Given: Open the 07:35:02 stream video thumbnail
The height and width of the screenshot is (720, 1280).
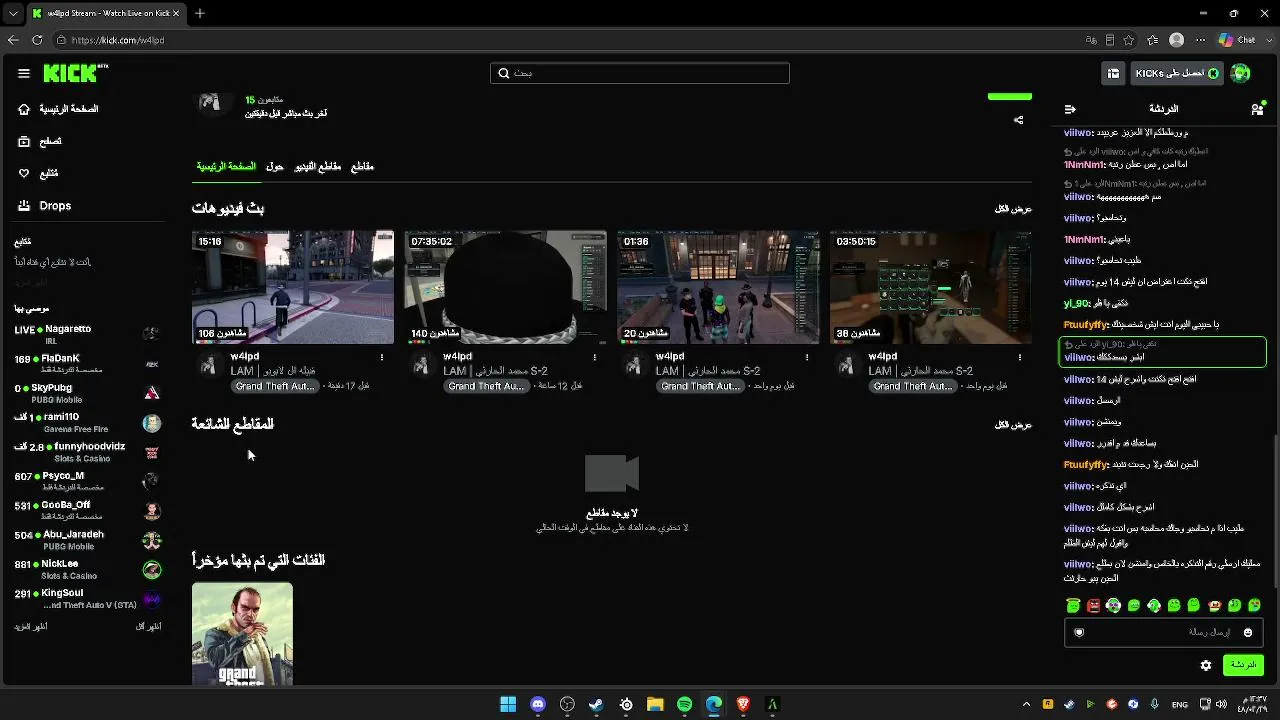Looking at the screenshot, I should [505, 287].
